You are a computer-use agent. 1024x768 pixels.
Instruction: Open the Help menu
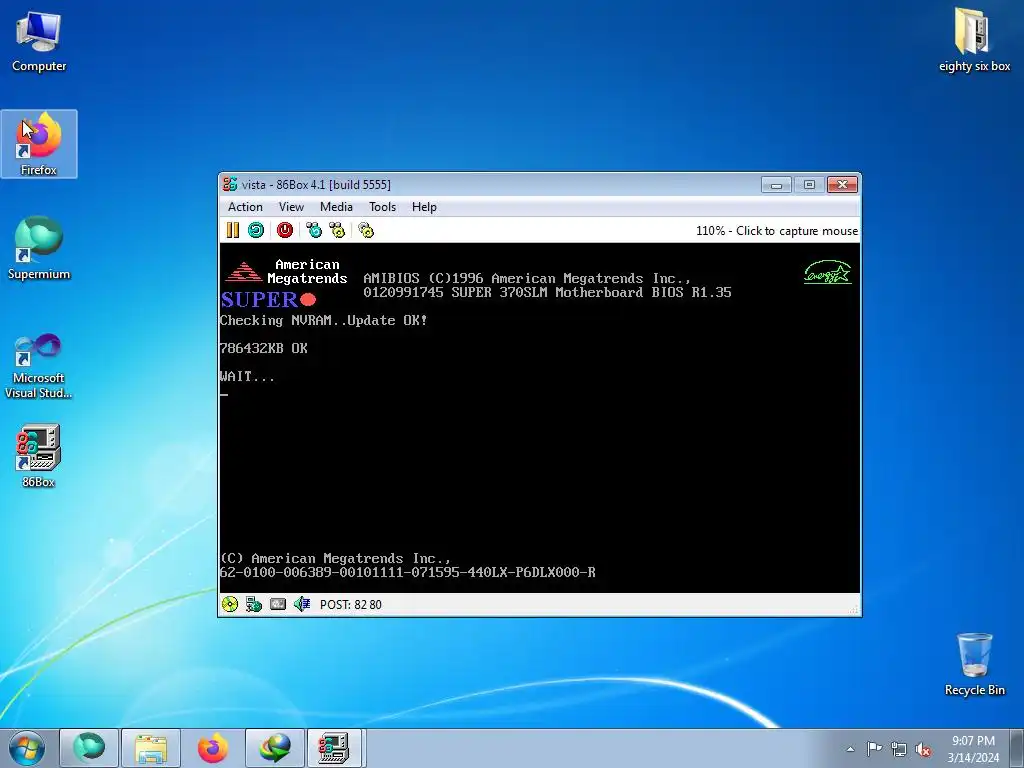(x=424, y=206)
